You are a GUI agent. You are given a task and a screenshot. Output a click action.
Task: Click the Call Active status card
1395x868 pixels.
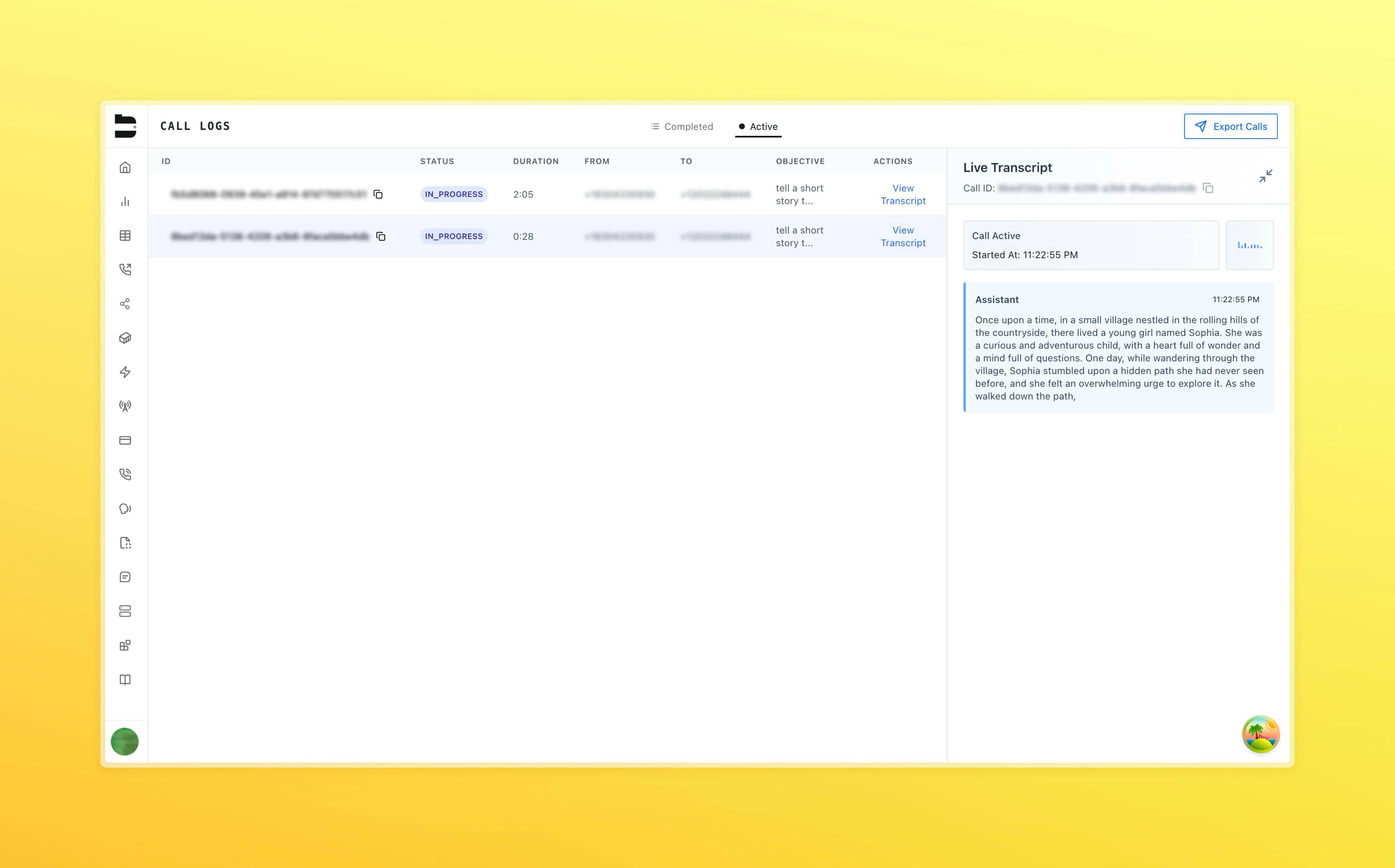[1091, 245]
